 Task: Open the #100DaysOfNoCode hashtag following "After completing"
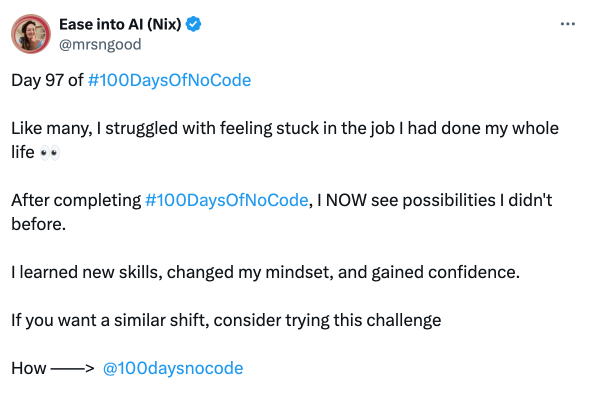tap(227, 200)
